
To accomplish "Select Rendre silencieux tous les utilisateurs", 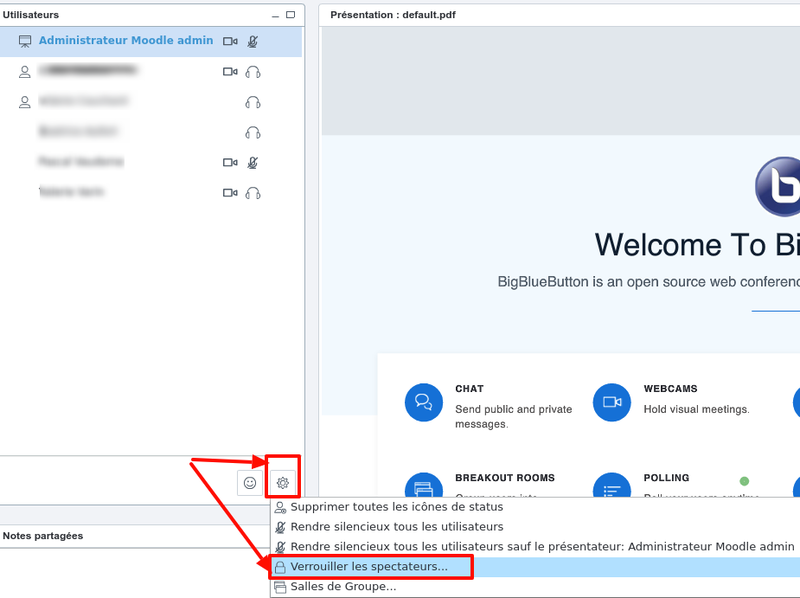I will click(396, 527).
